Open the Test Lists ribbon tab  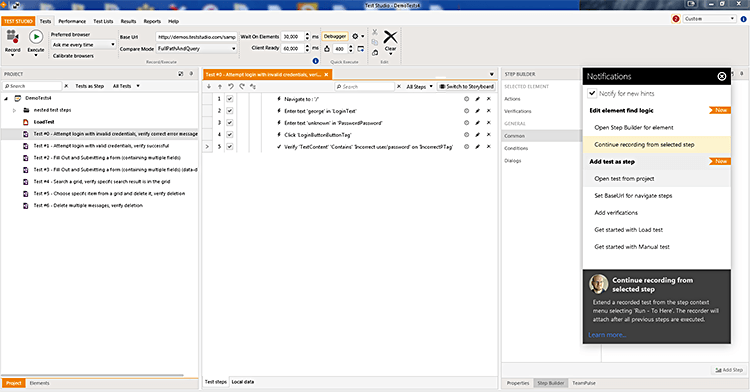103,22
